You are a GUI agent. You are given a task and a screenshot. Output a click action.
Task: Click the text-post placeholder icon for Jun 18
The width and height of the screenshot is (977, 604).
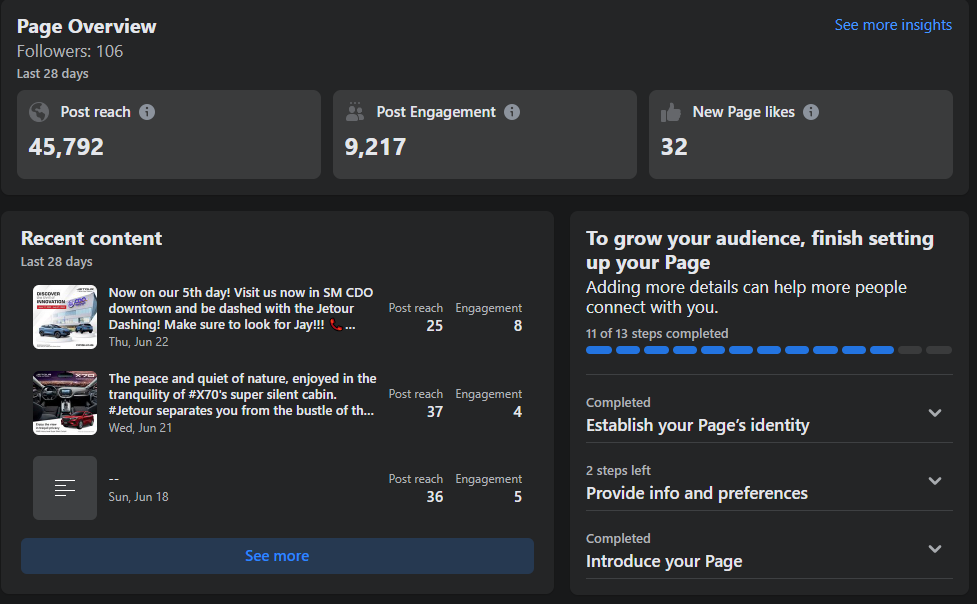click(65, 488)
